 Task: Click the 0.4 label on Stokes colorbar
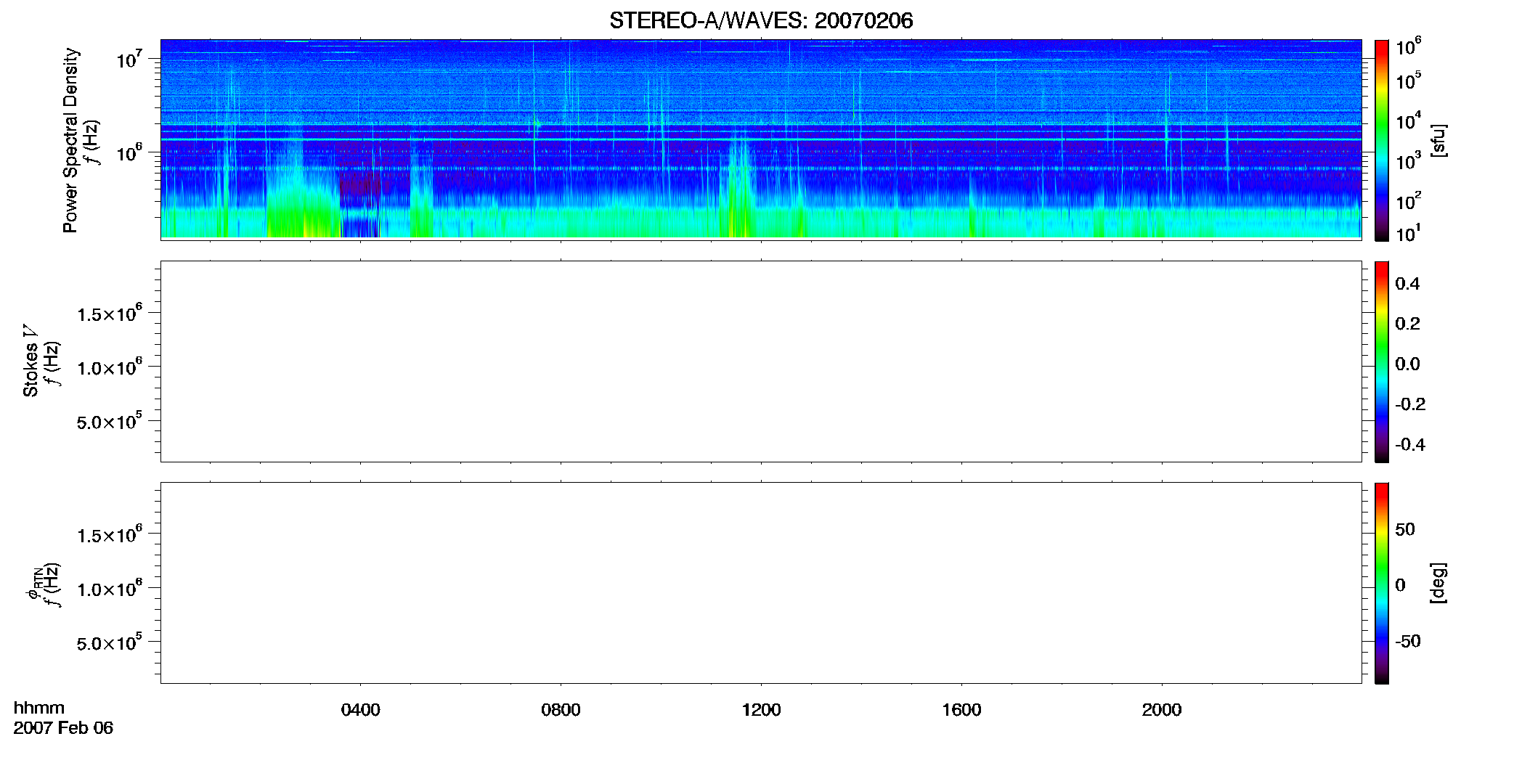[x=1407, y=284]
